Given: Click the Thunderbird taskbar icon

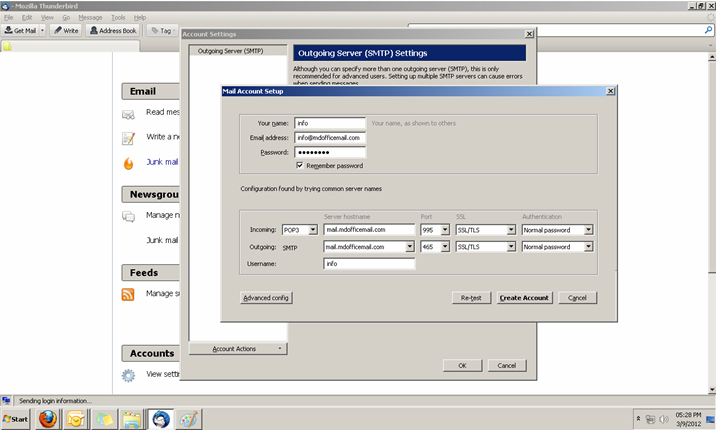Looking at the screenshot, I should tap(159, 420).
